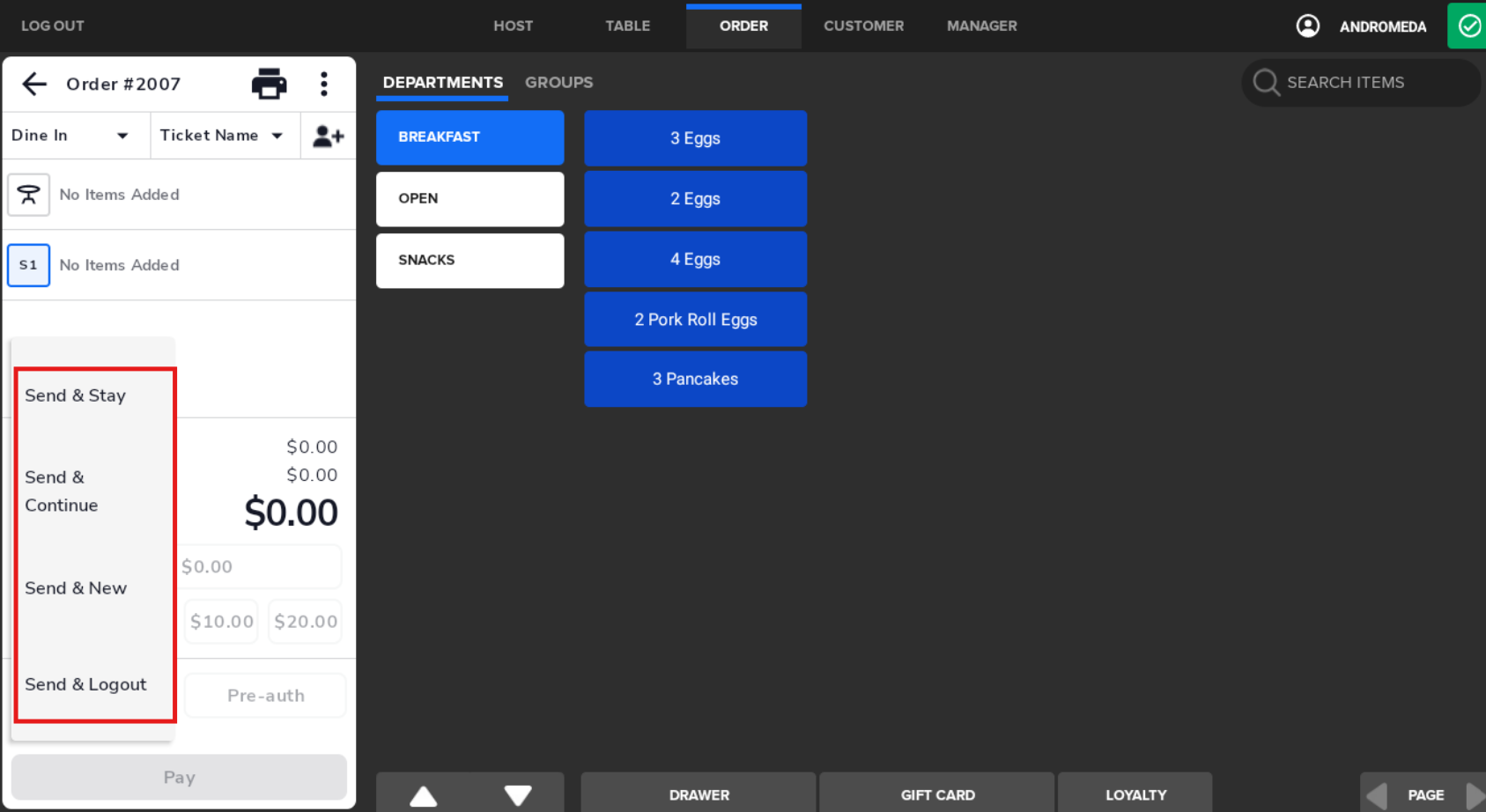
Task: Switch to the Groups tab
Action: (558, 82)
